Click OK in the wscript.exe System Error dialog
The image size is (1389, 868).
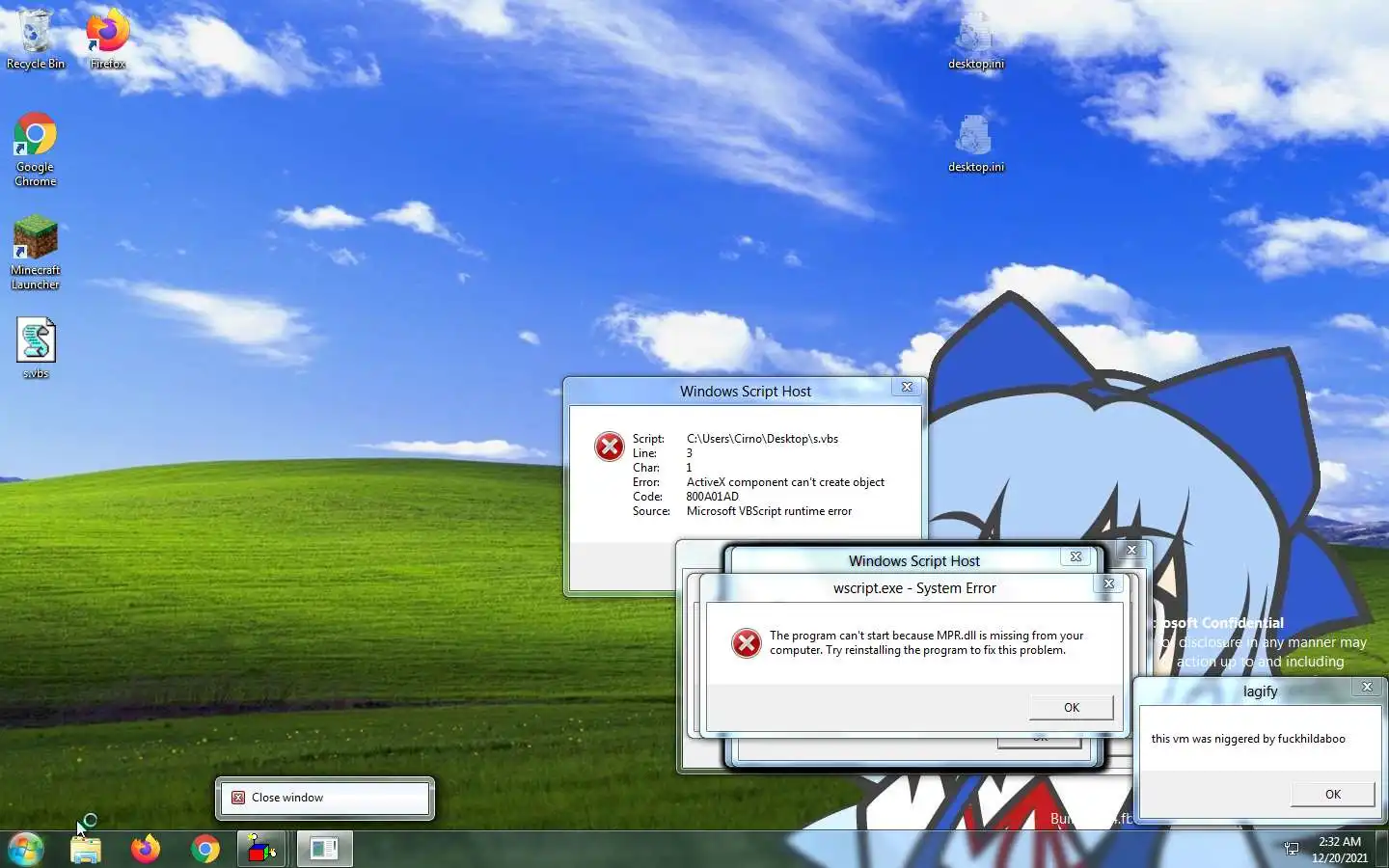click(1071, 708)
